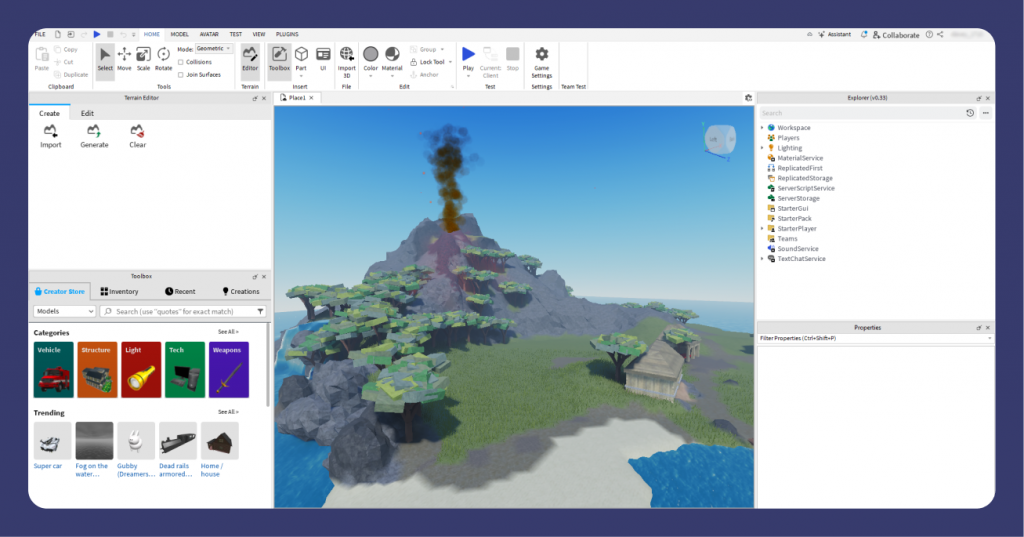Choose the Rotate tool
The width and height of the screenshot is (1024, 537).
163,58
